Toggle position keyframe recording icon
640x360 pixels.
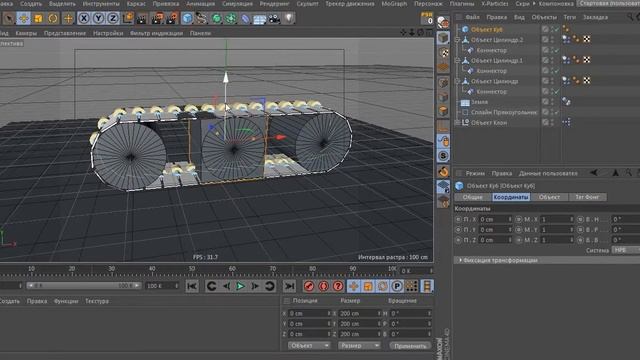(x=353, y=286)
